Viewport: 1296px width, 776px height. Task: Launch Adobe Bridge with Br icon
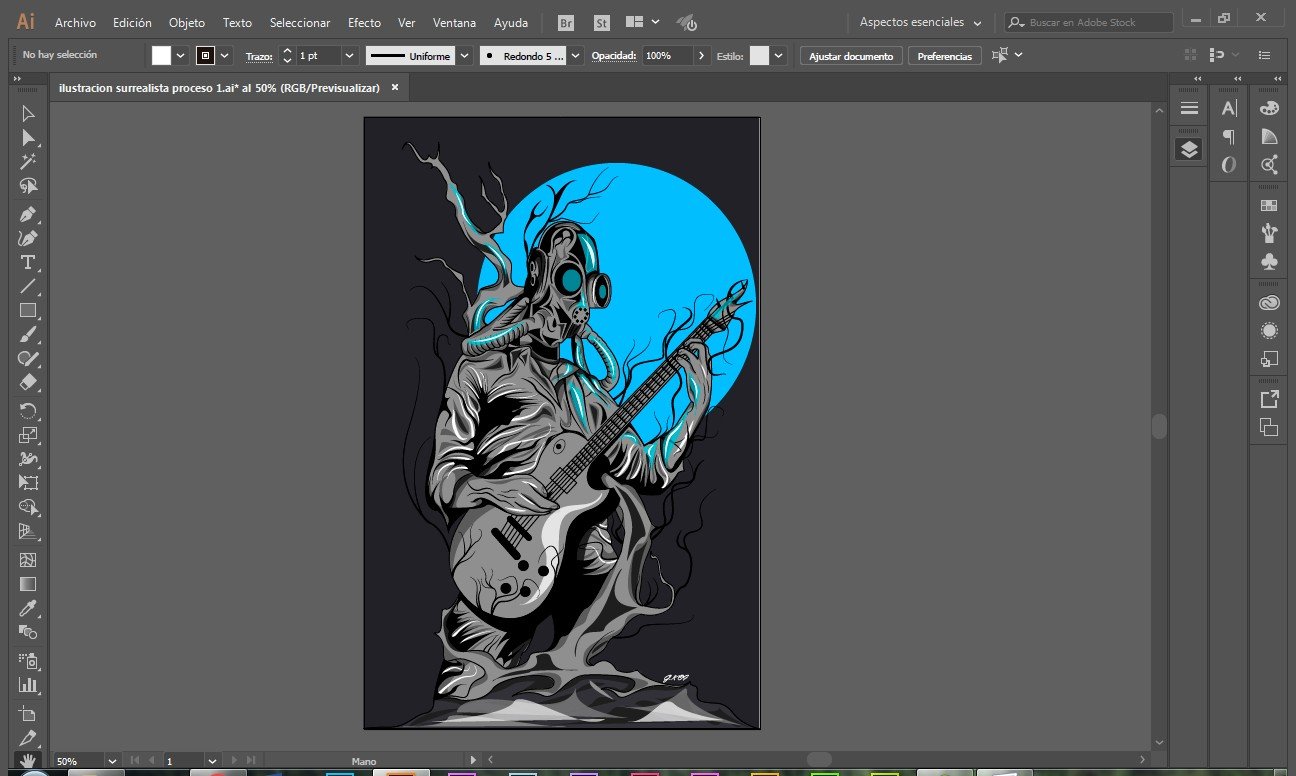[566, 22]
